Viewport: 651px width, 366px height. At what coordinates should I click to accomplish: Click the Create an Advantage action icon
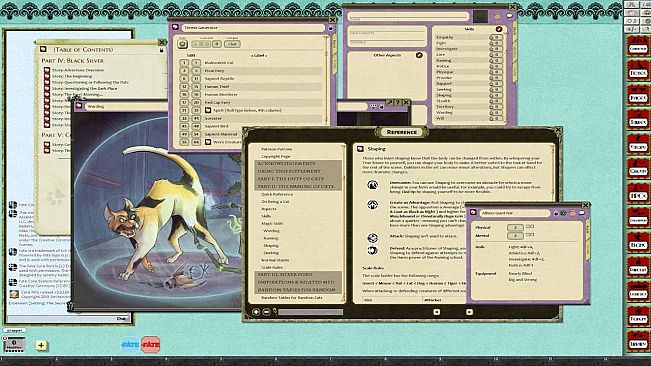(372, 204)
